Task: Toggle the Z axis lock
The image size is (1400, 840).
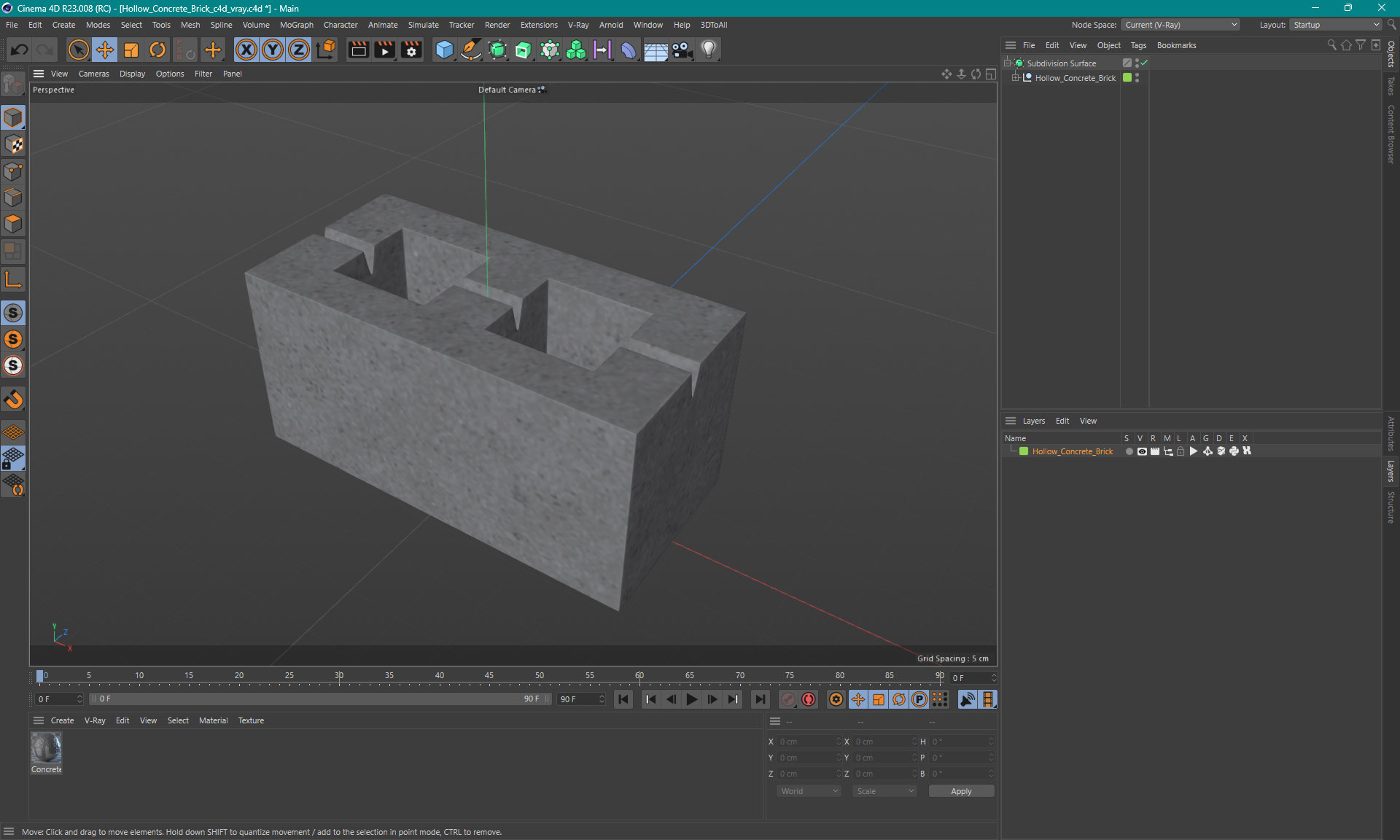Action: click(299, 50)
